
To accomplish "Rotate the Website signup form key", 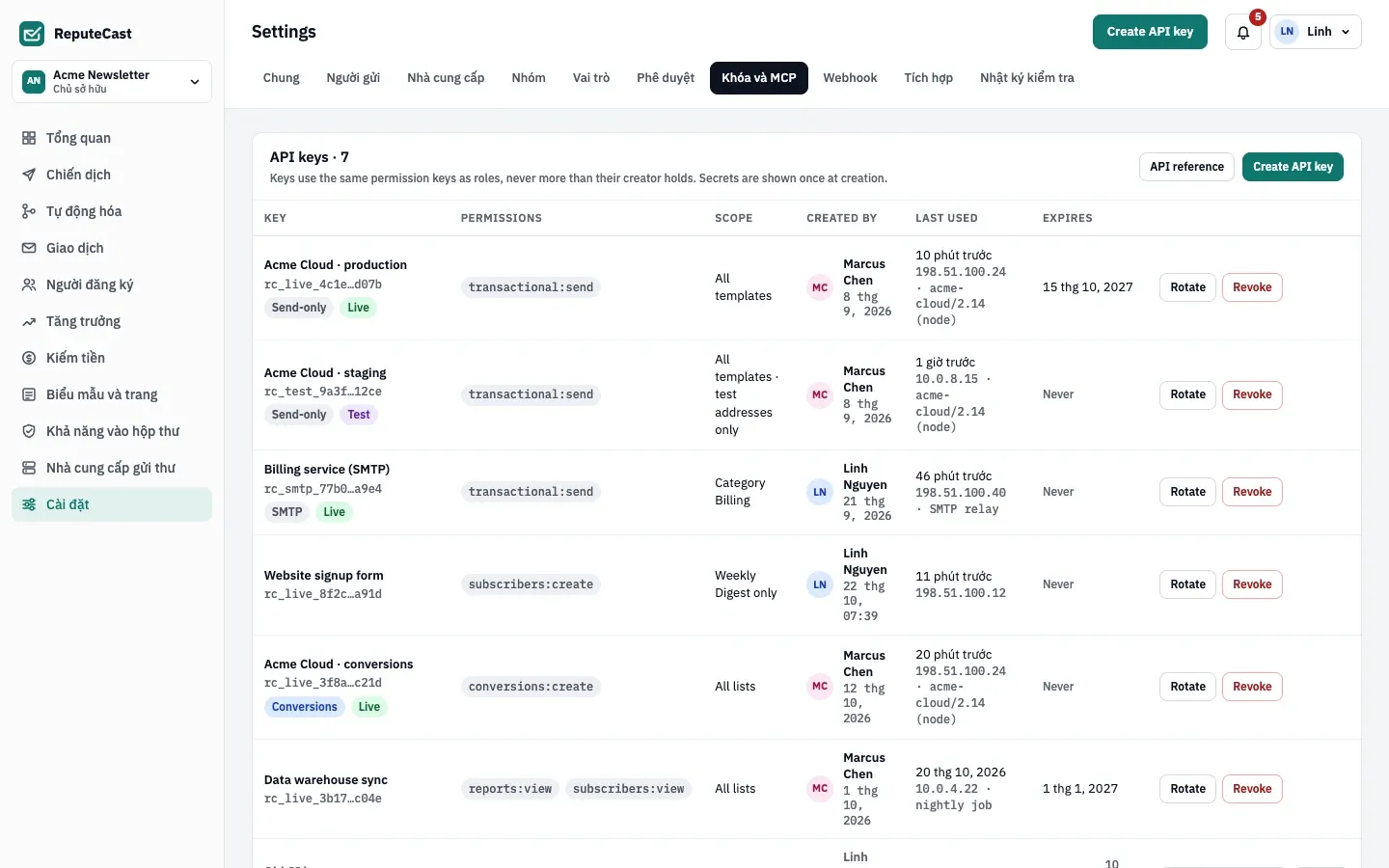I will point(1187,584).
